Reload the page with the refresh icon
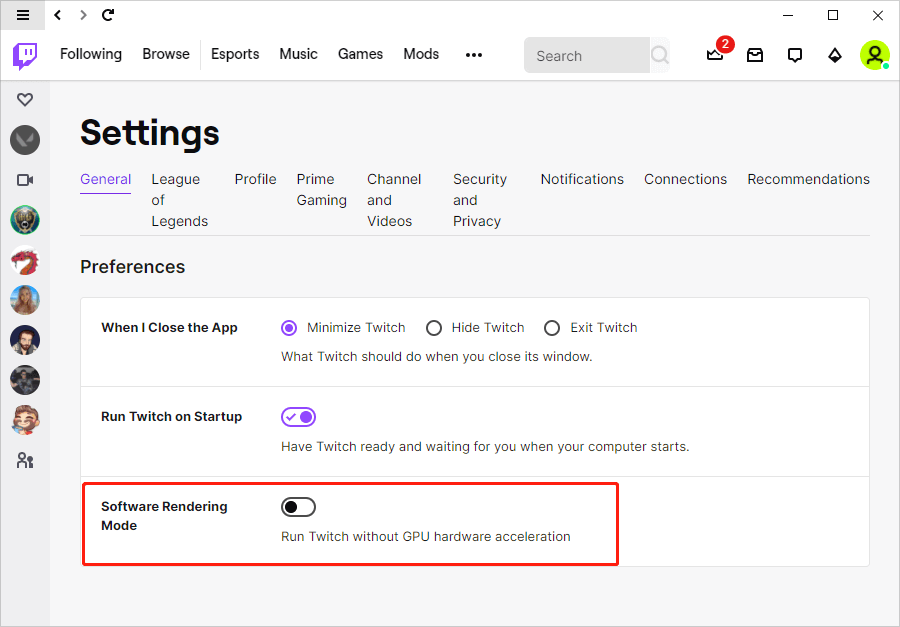The height and width of the screenshot is (627, 900). tap(108, 16)
